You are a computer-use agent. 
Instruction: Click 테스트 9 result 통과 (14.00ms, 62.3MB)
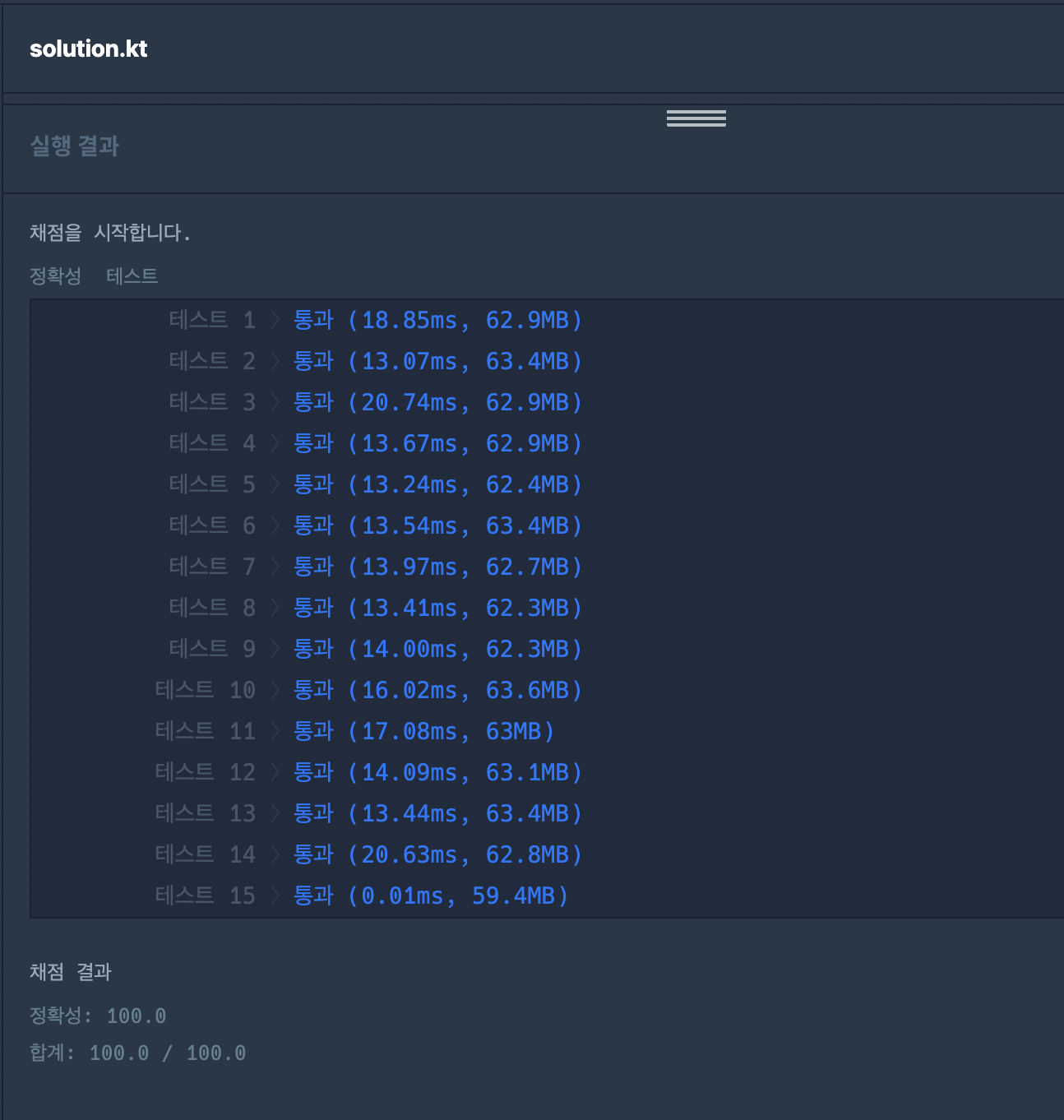click(438, 649)
